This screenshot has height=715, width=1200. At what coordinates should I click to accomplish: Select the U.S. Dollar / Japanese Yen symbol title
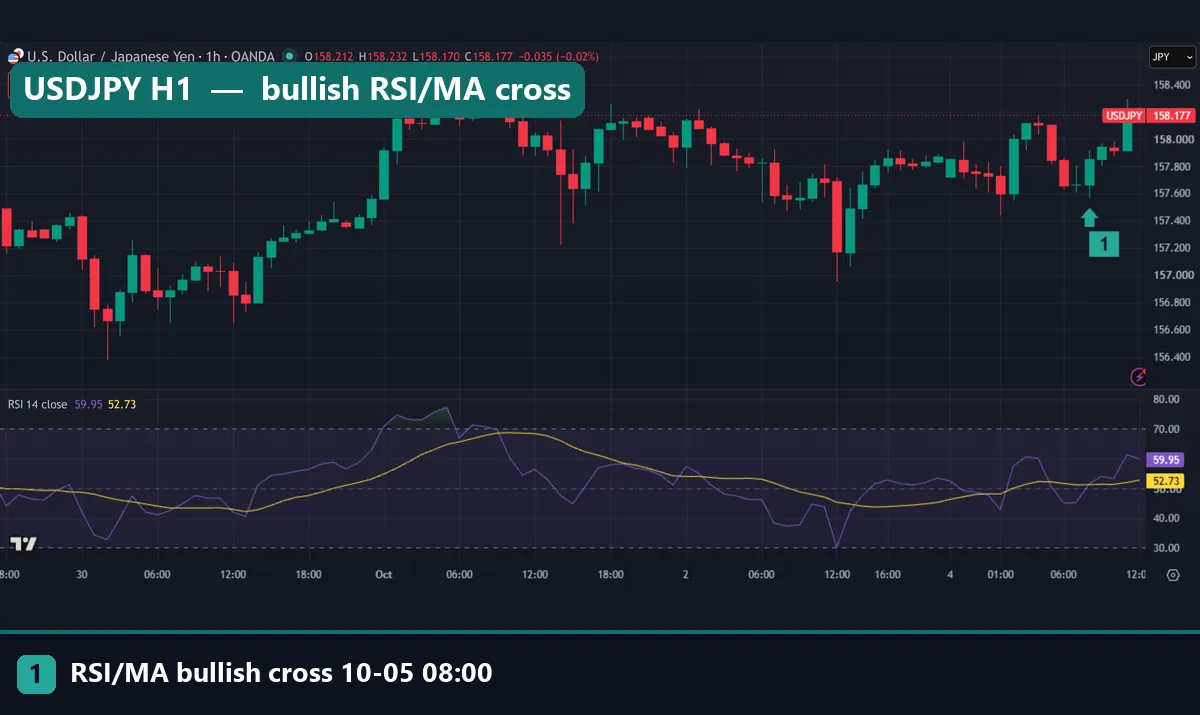(x=111, y=56)
